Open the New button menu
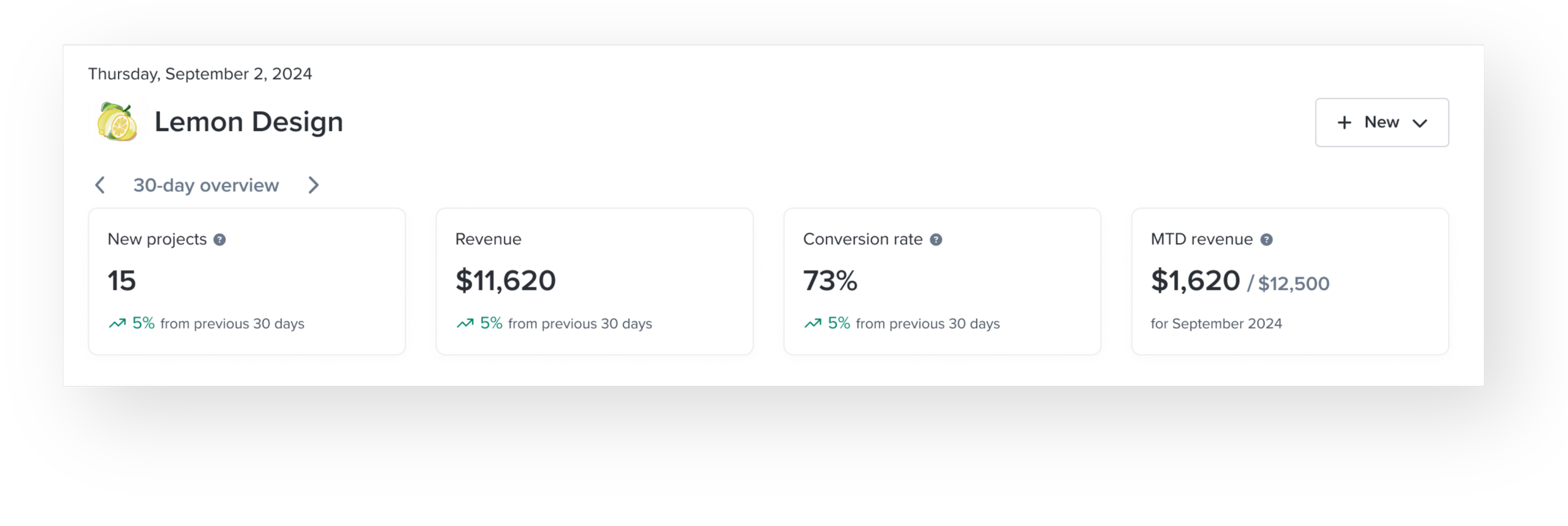1568x526 pixels. 1382,122
